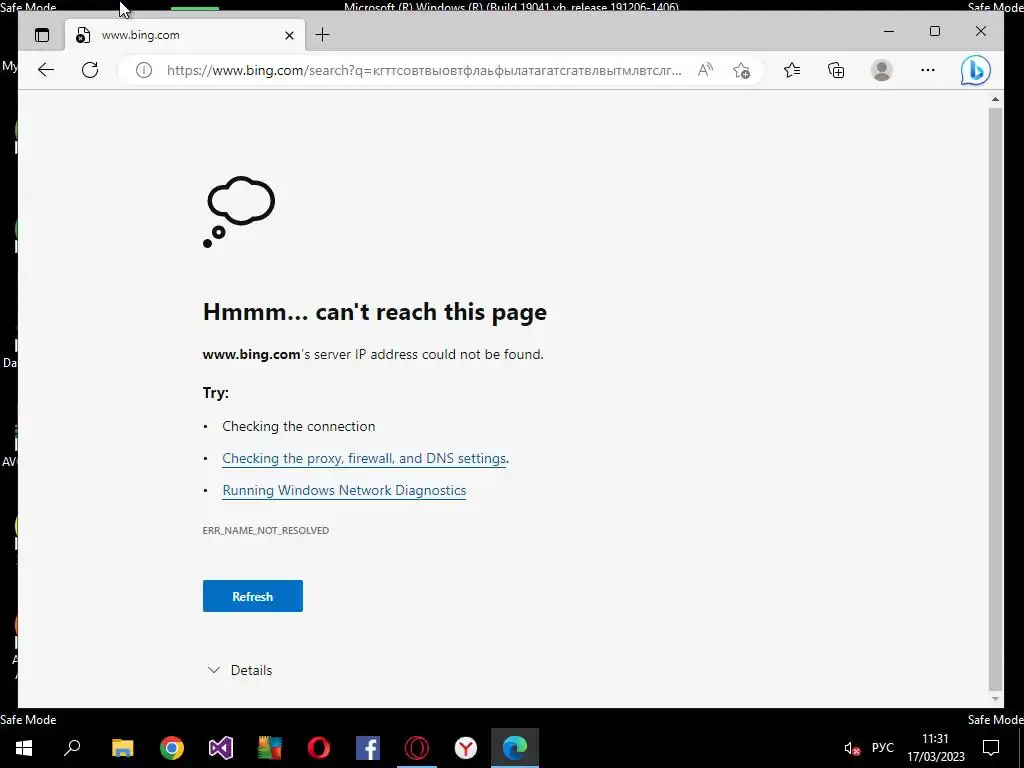Viewport: 1024px width, 768px height.
Task: Open File Explorer from taskbar
Action: click(123, 748)
